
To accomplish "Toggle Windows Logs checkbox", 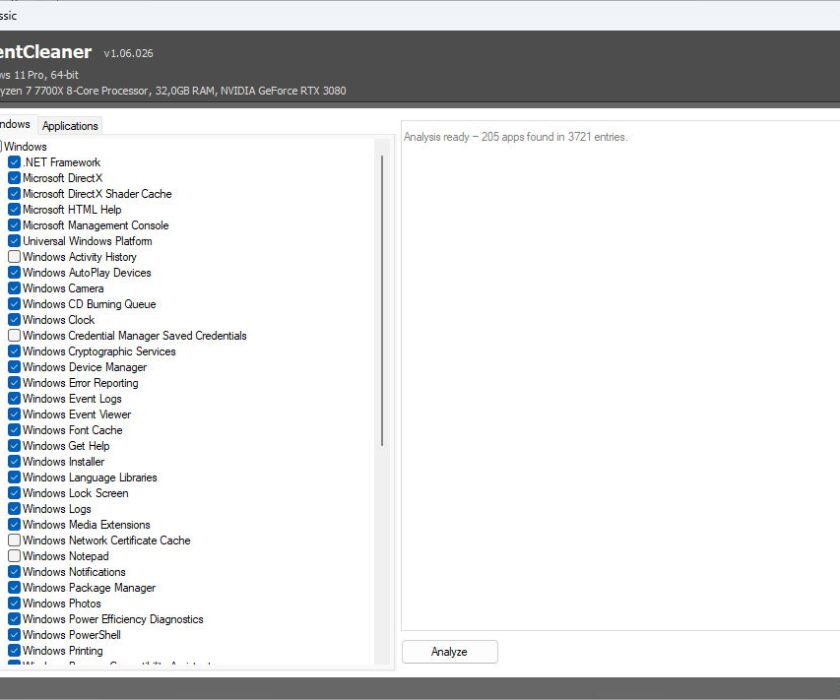I will (14, 509).
